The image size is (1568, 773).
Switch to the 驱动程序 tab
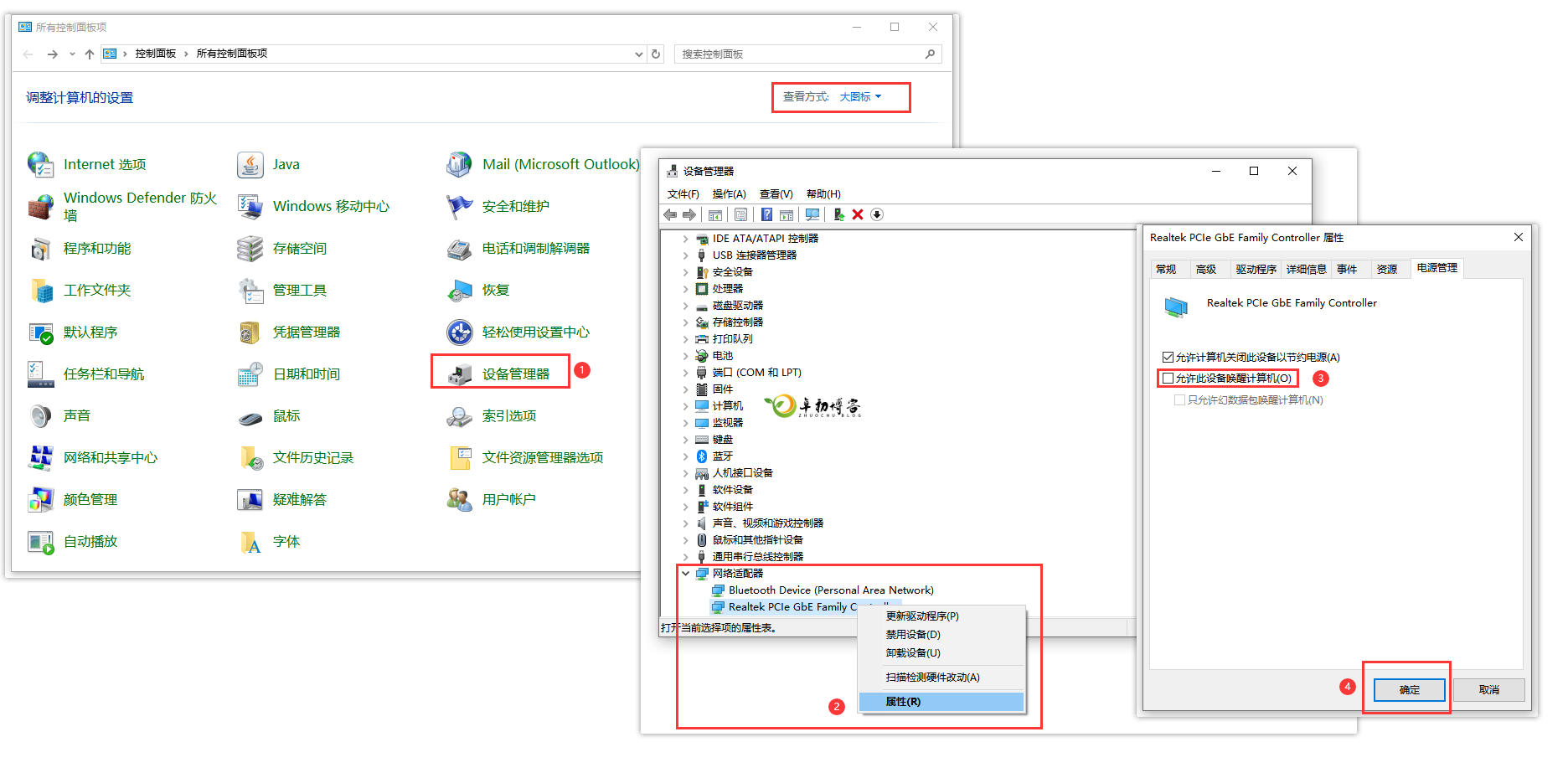[x=1256, y=269]
